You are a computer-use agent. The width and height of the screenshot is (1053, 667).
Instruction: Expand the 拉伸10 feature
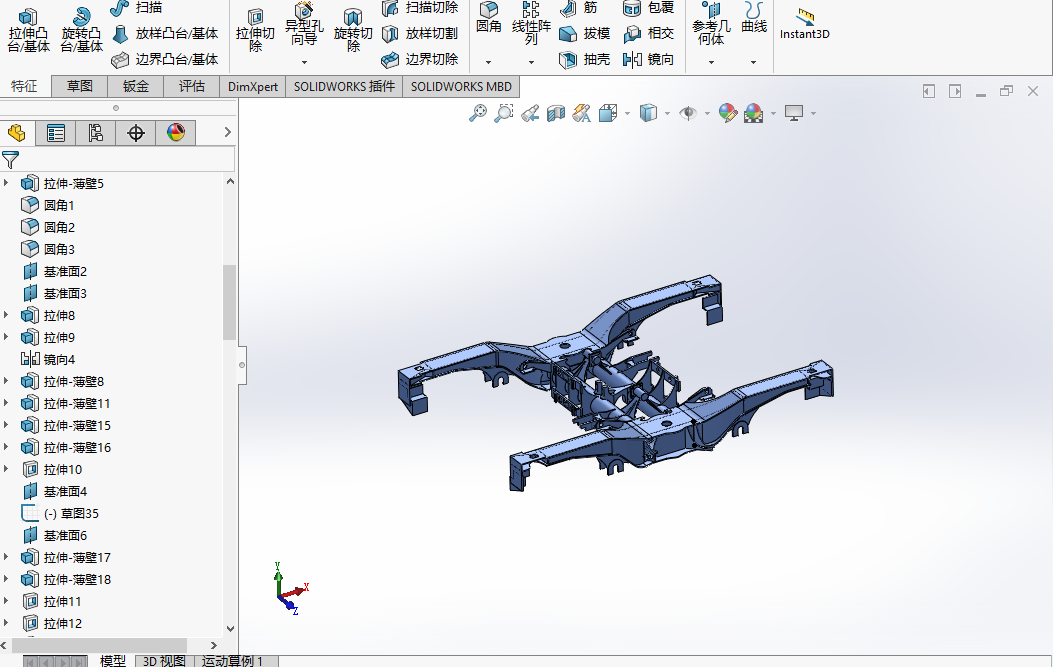6,469
